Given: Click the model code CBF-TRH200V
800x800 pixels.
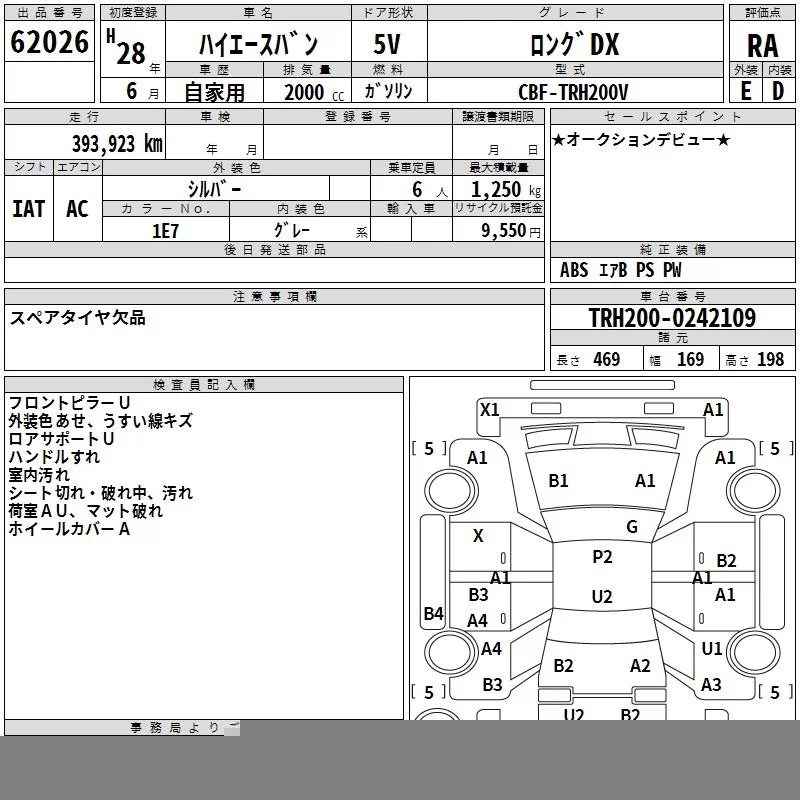Looking at the screenshot, I should (x=573, y=92).
